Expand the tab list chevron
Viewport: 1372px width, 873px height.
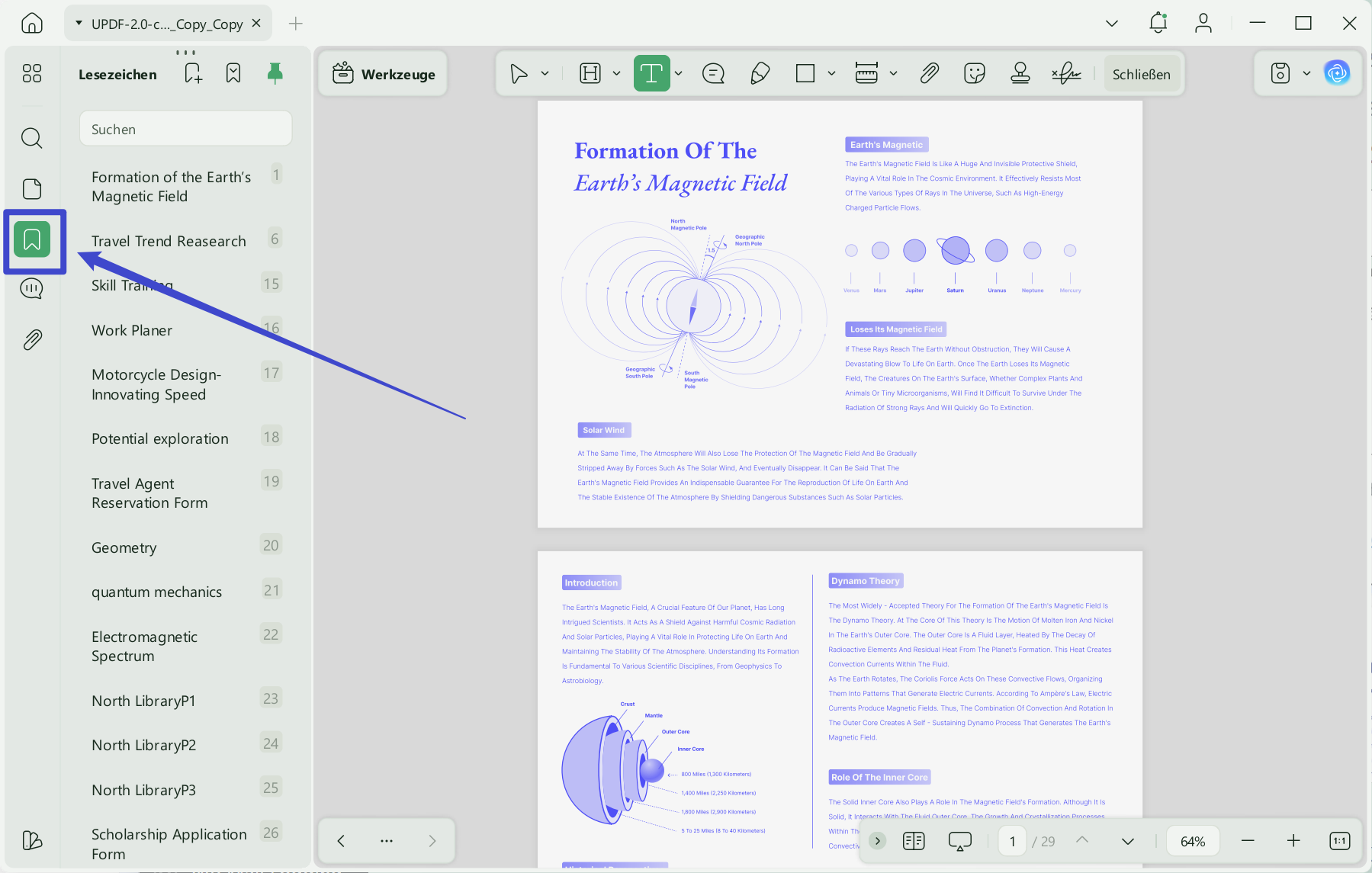coord(1112,24)
